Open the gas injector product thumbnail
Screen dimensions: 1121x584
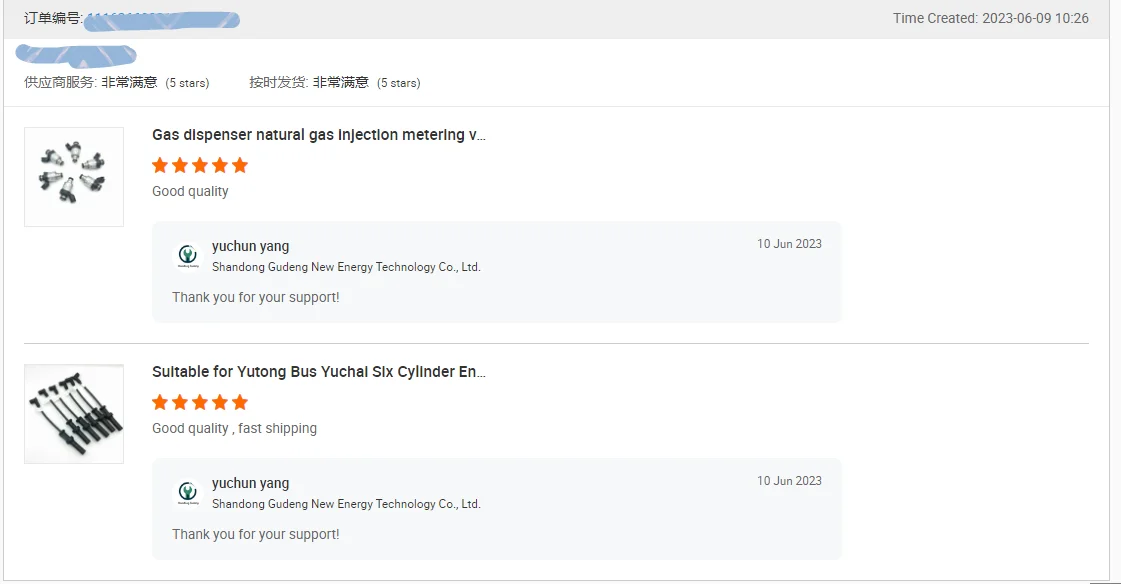coord(74,176)
